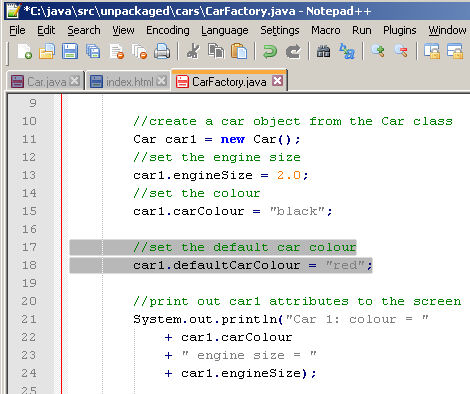Image resolution: width=470 pixels, height=394 pixels.
Task: Click the string "Car 1: colour = " on line 21
Action: click(357, 319)
